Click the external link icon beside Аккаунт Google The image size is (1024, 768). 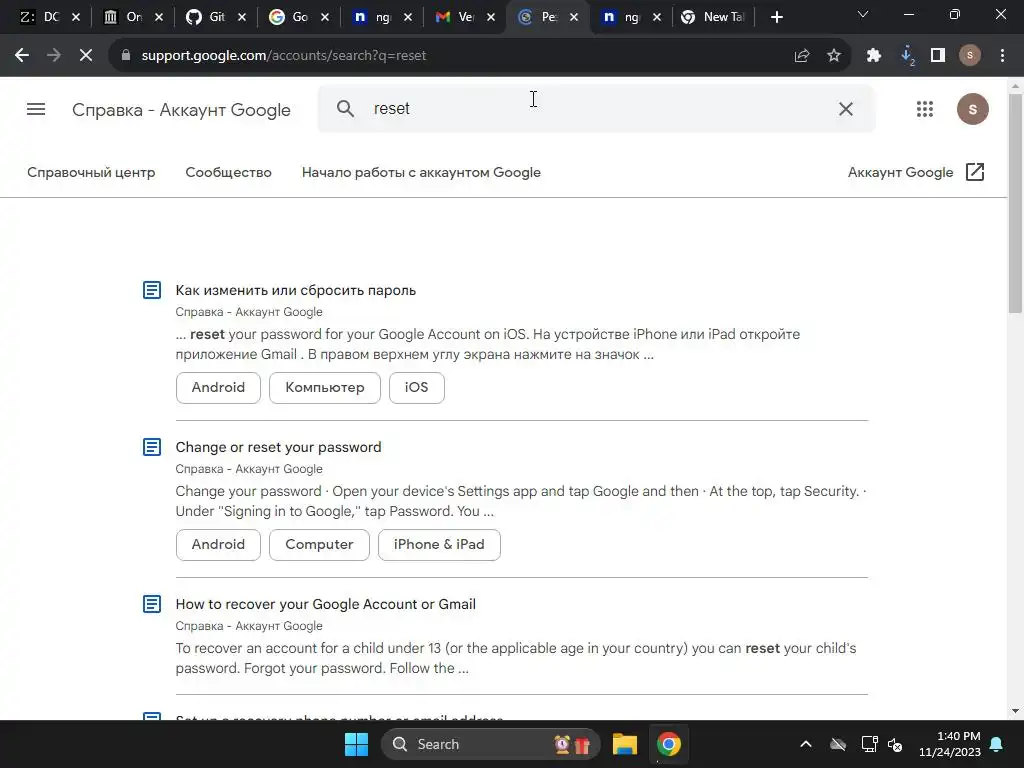tap(974, 172)
